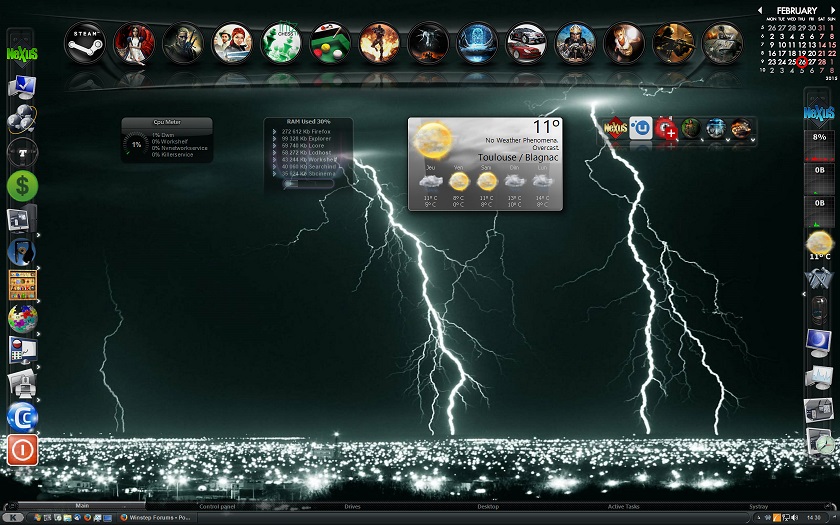Image resolution: width=840 pixels, height=525 pixels.
Task: Launch the pool billiards game icon
Action: click(330, 43)
